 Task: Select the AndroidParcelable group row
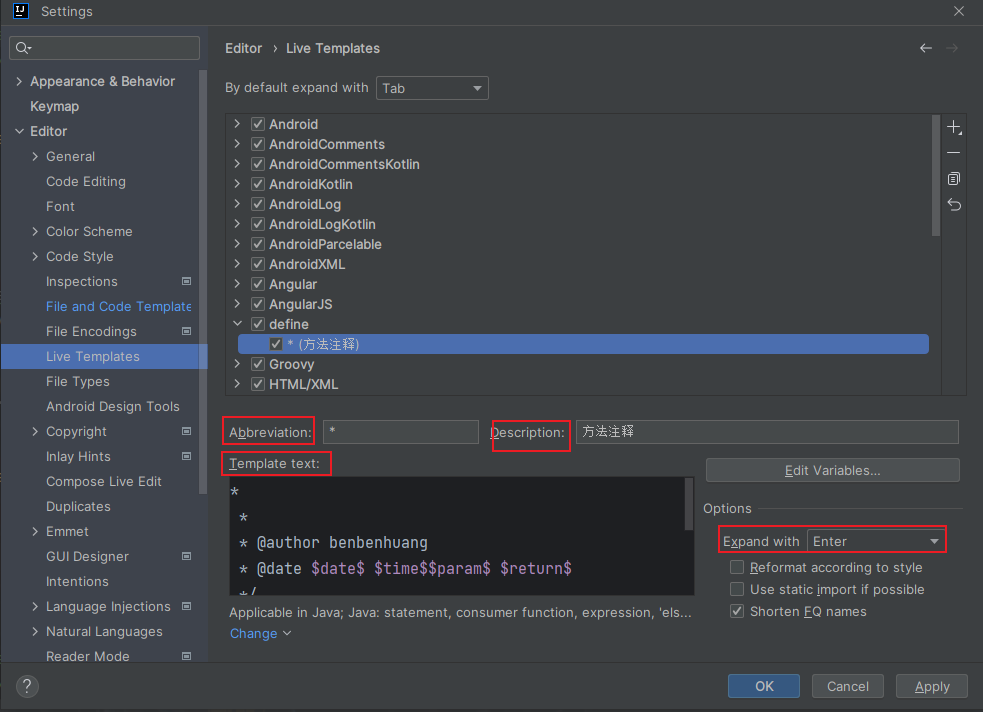point(583,244)
